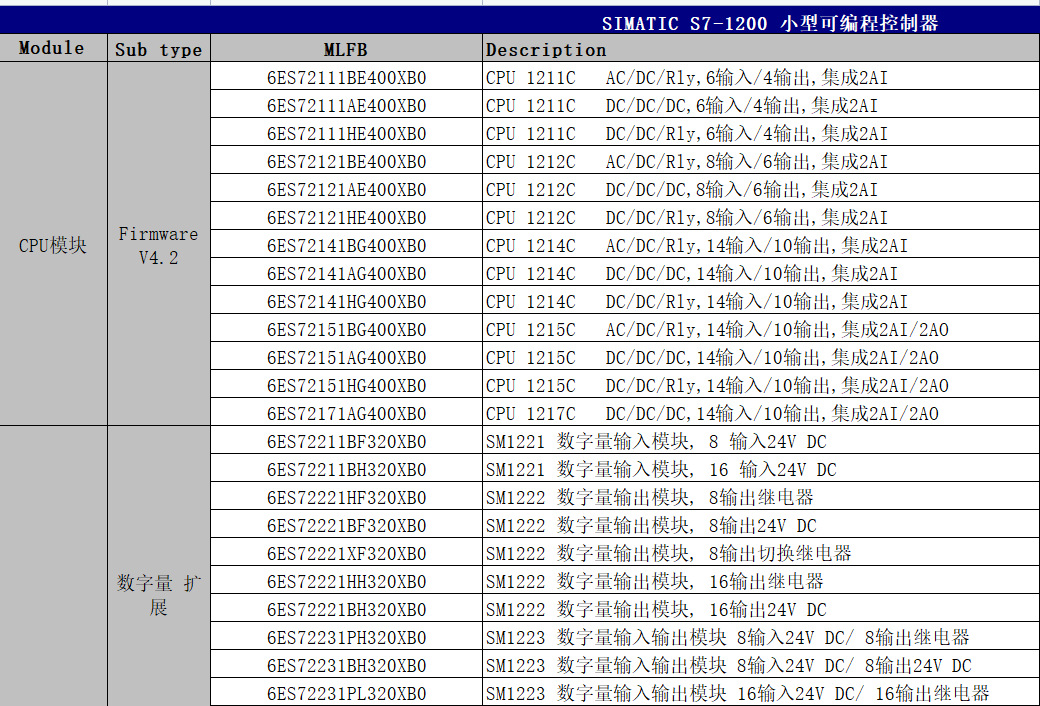Select cell 6ES72141AG400XB0
Screen dimensions: 1040x706
coord(346,273)
